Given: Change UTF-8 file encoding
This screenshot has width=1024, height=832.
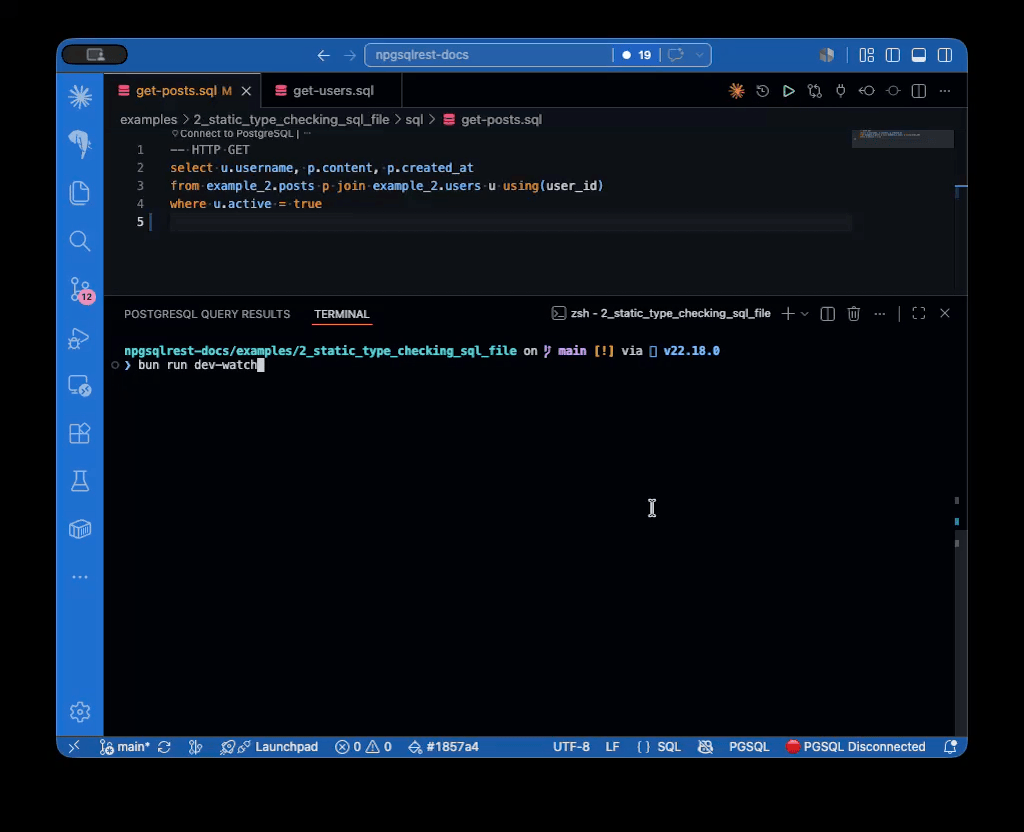Looking at the screenshot, I should (x=571, y=746).
